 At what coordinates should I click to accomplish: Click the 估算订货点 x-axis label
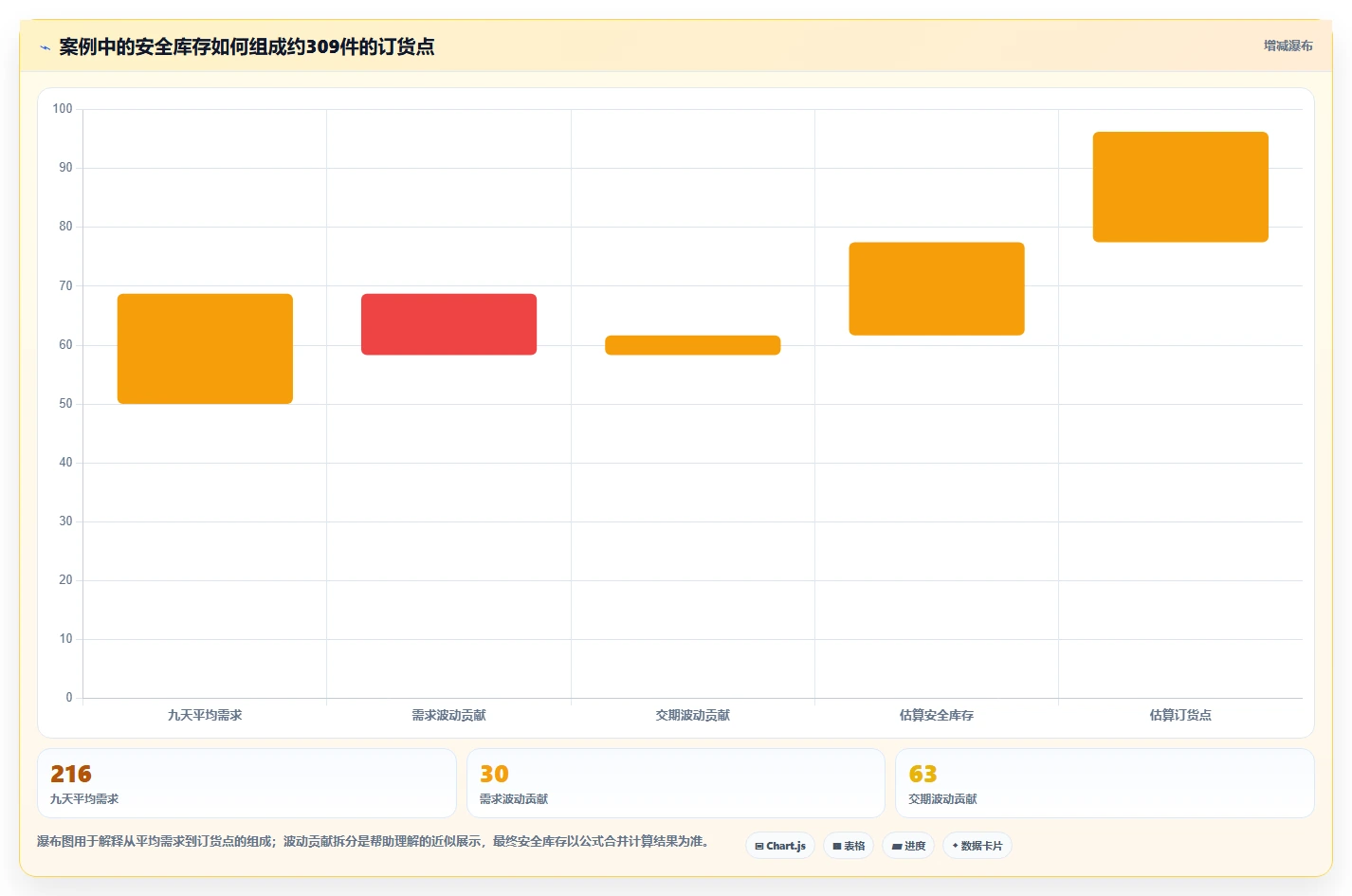tap(1180, 715)
